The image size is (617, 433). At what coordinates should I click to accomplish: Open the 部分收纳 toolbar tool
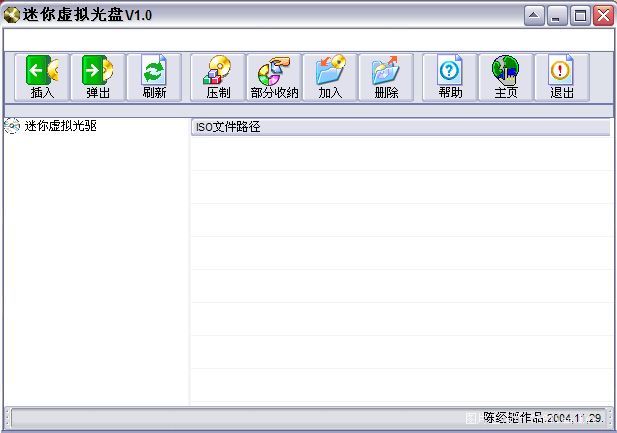274,77
